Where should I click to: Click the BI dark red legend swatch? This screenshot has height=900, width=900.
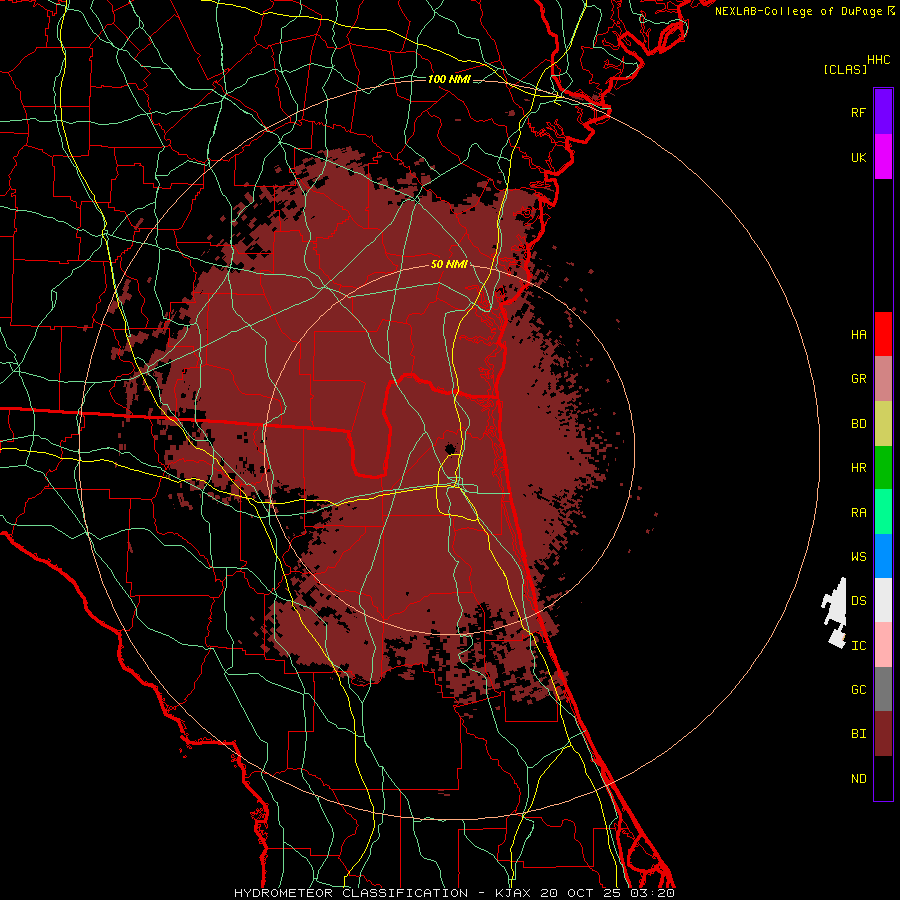(x=883, y=734)
